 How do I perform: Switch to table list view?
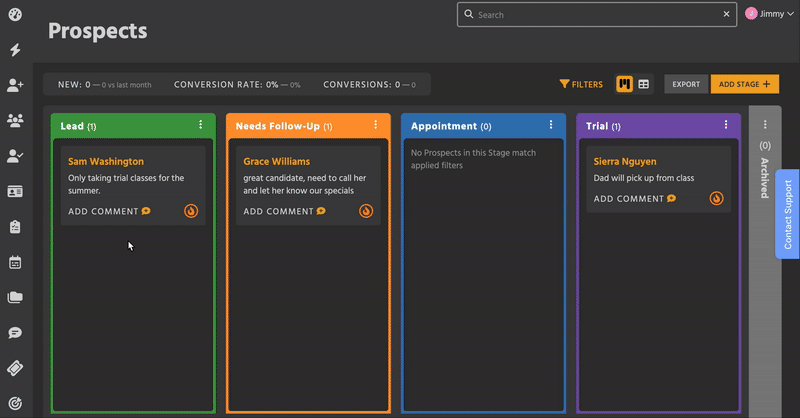pos(644,84)
